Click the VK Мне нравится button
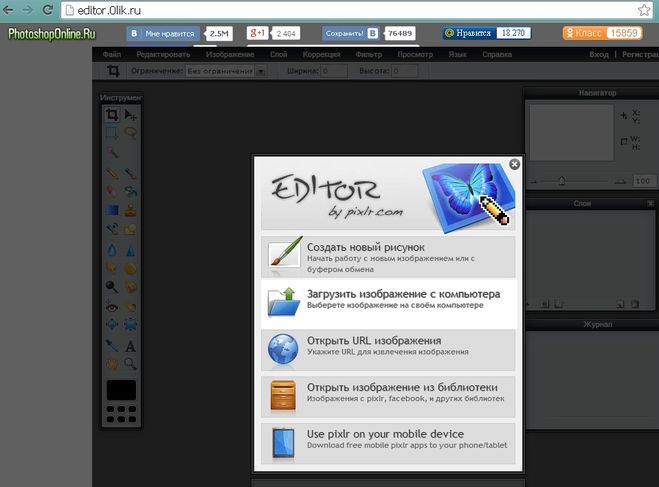This screenshot has width=659, height=487. [x=163, y=34]
